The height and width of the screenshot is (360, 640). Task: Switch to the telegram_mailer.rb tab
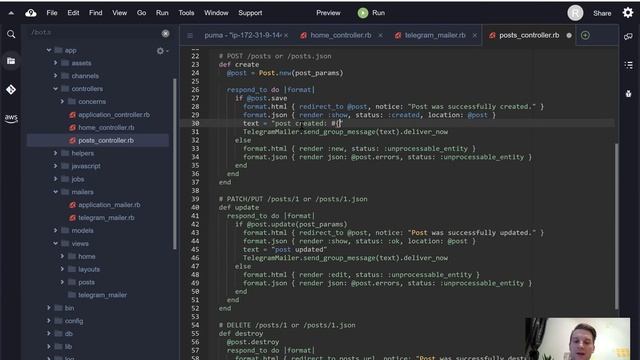point(435,36)
